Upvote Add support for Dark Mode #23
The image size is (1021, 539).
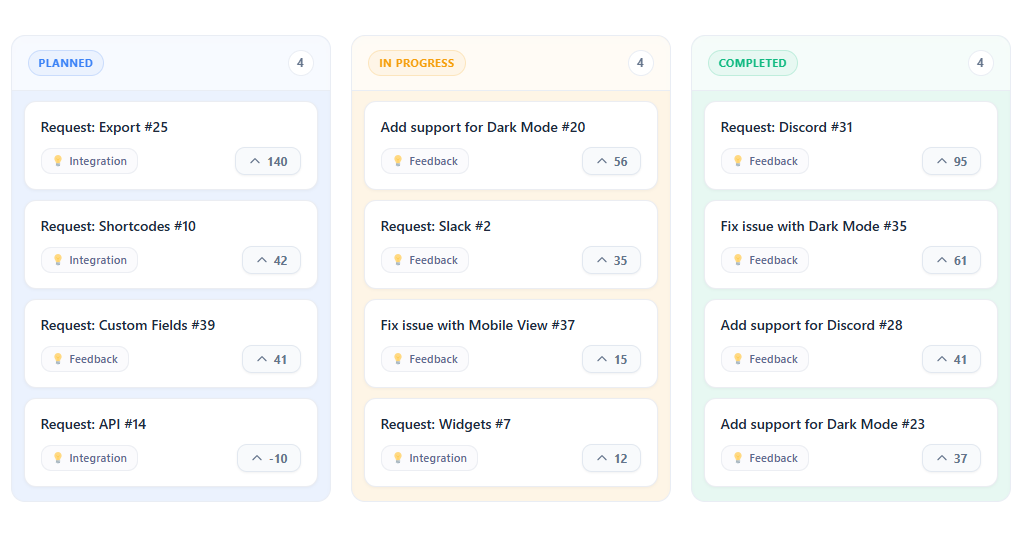click(951, 458)
